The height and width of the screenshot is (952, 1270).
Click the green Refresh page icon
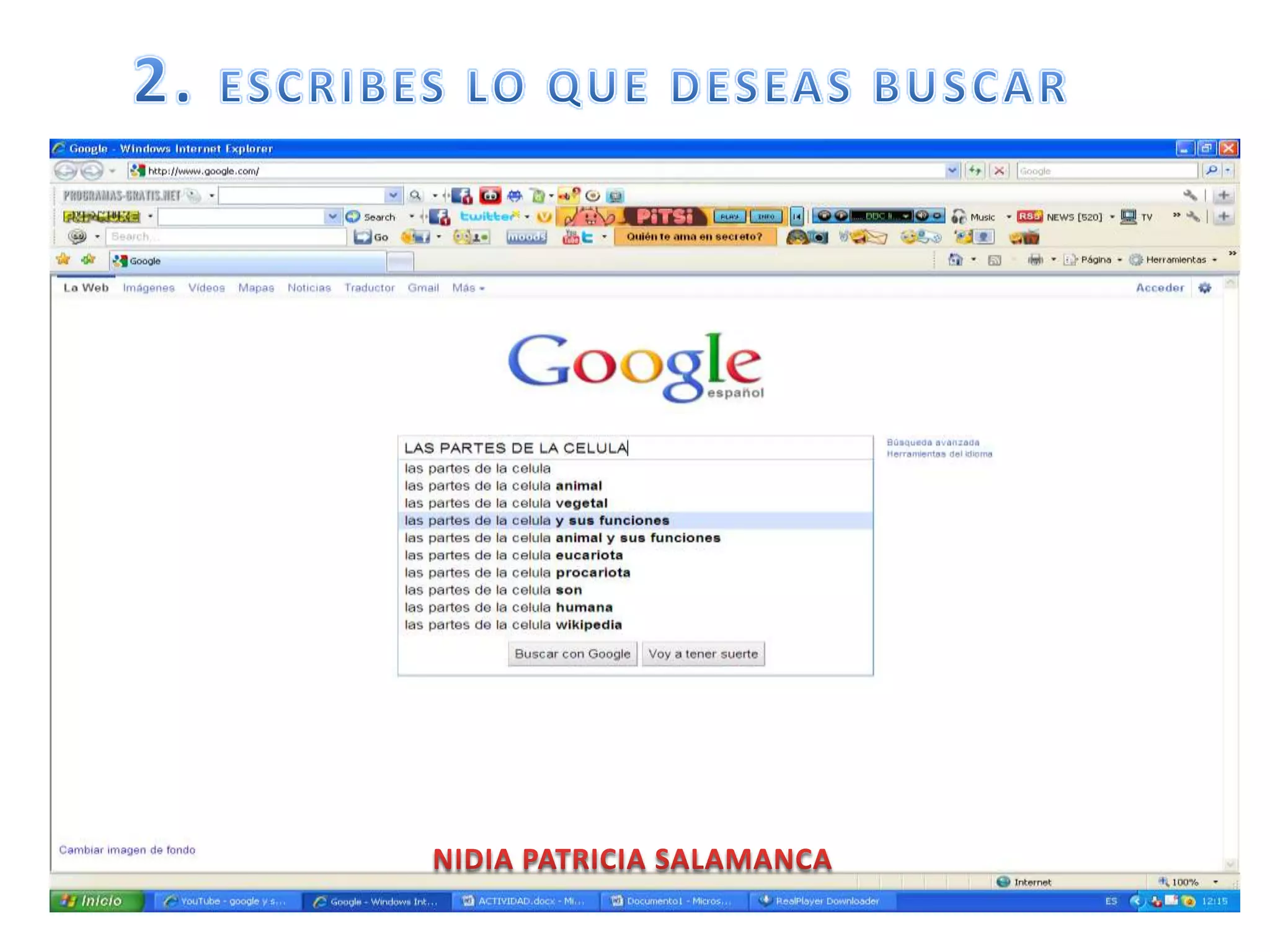point(975,170)
